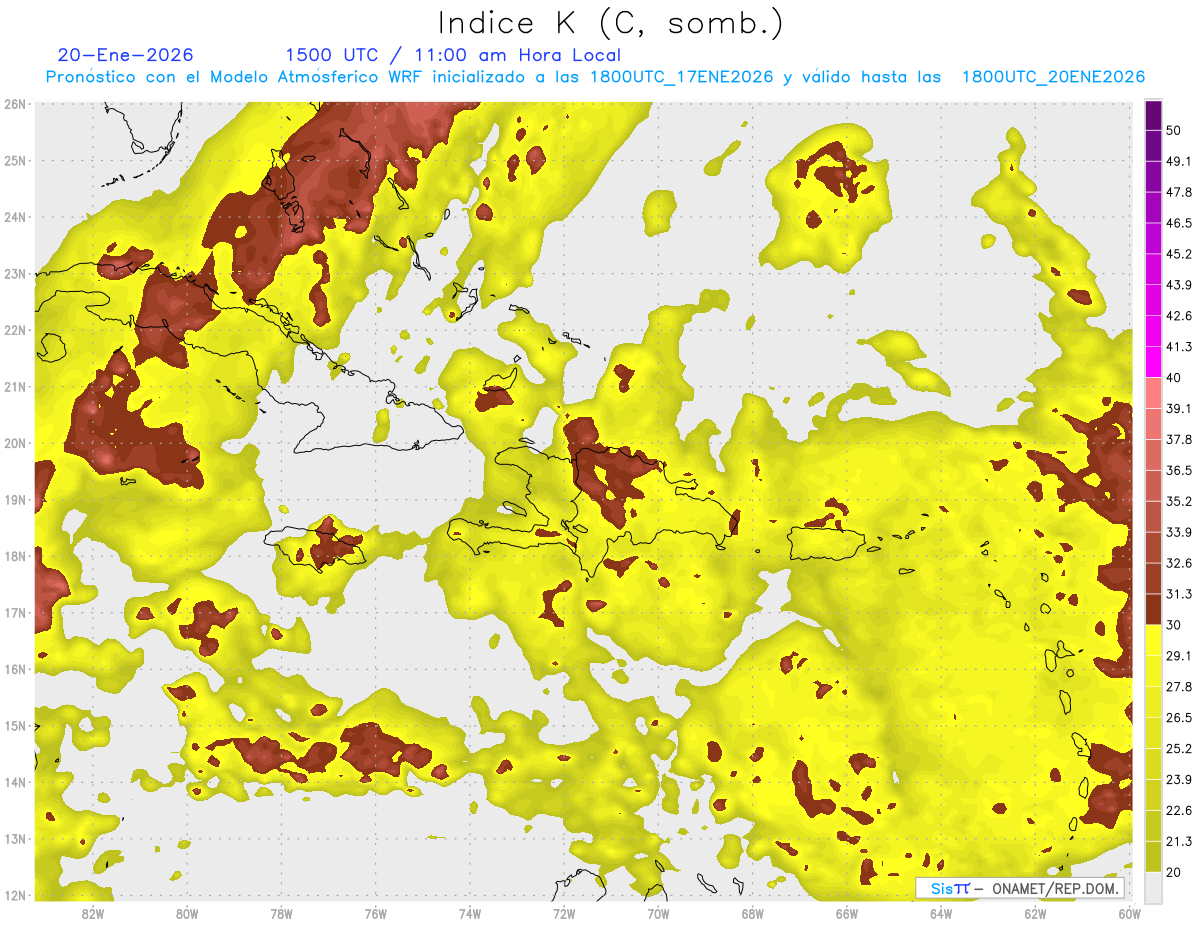The width and height of the screenshot is (1200, 927).
Task: Click the bright yellow color bar segment between 29.1 and 30
Action: (1153, 640)
